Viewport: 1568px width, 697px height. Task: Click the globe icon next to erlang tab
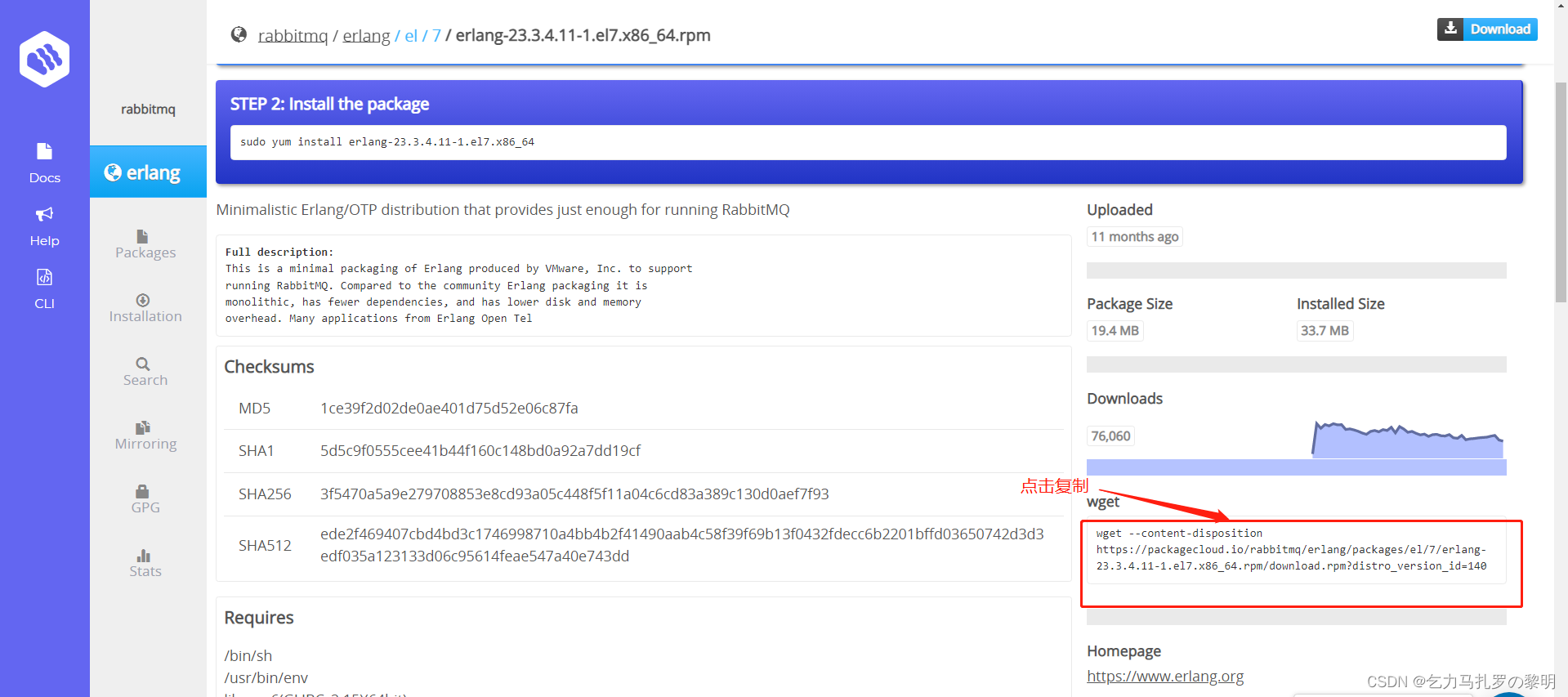pos(113,172)
